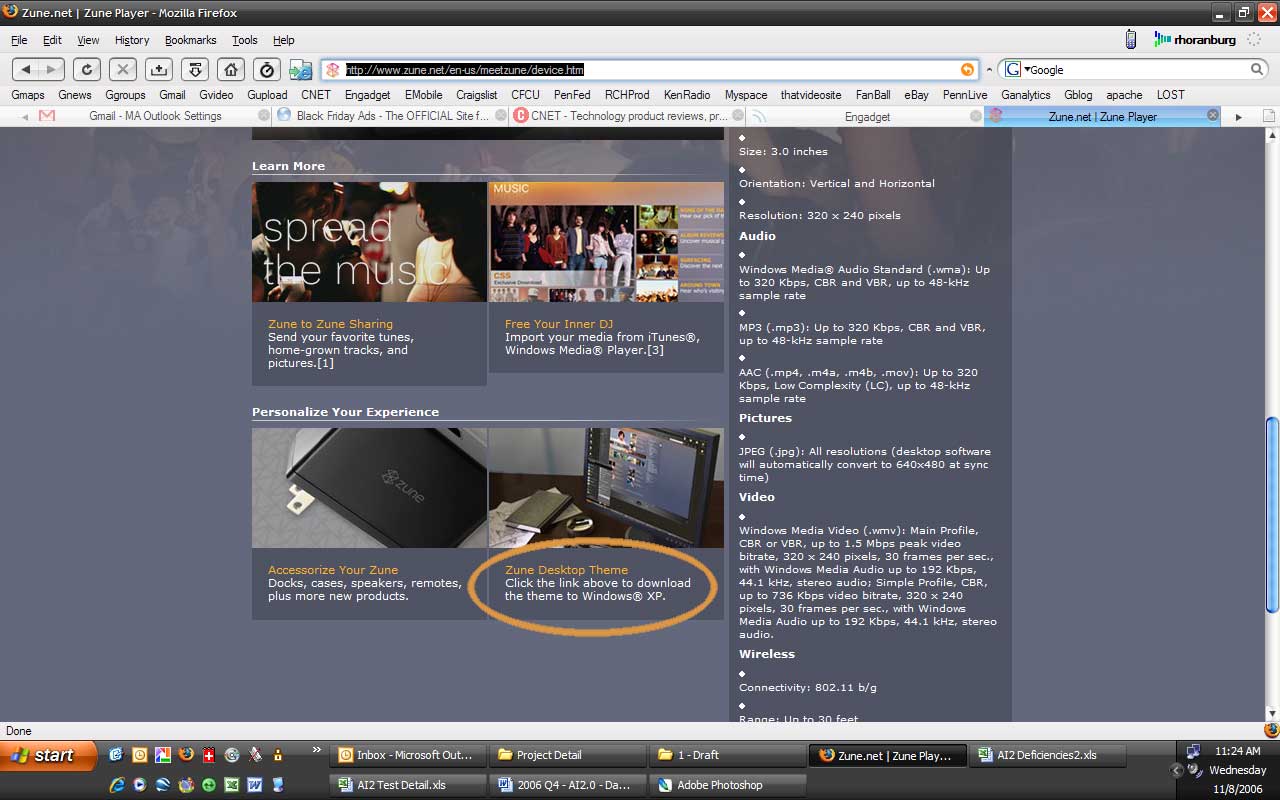Open downloads using the down-arrow toolbar icon

[x=194, y=69]
